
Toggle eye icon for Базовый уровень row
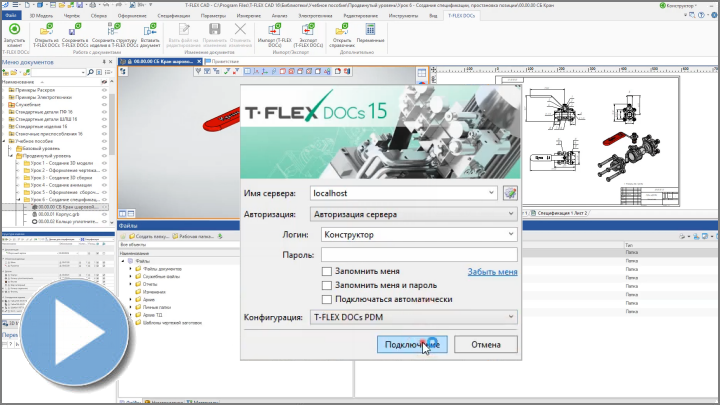coord(104,148)
